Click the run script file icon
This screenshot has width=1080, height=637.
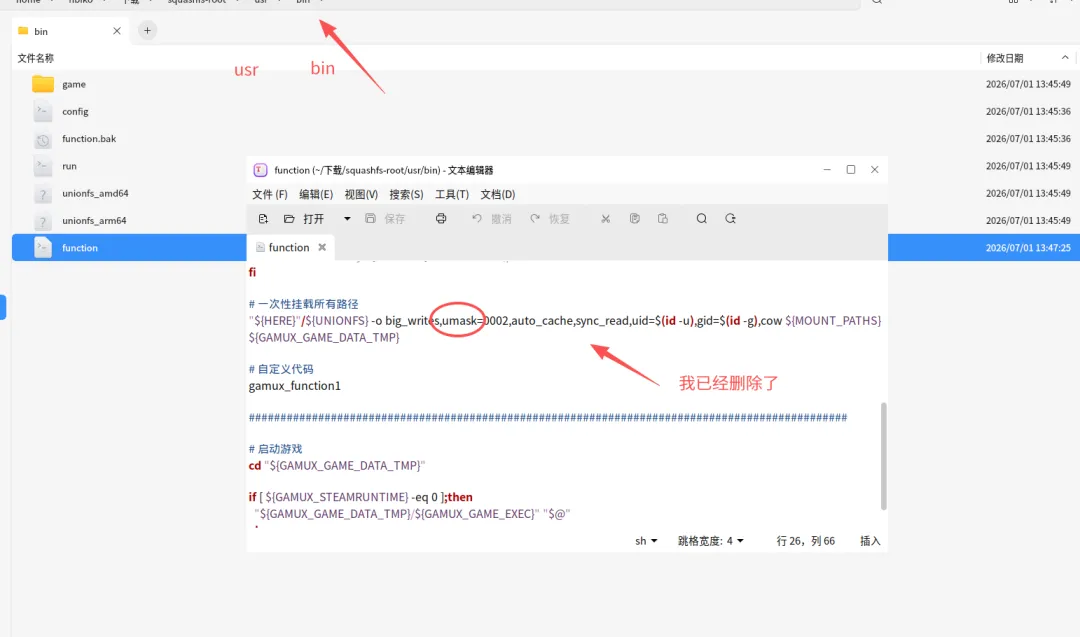coord(43,166)
